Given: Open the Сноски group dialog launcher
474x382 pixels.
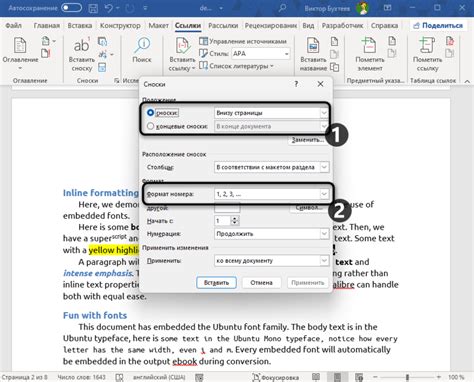Looking at the screenshot, I should [x=117, y=80].
